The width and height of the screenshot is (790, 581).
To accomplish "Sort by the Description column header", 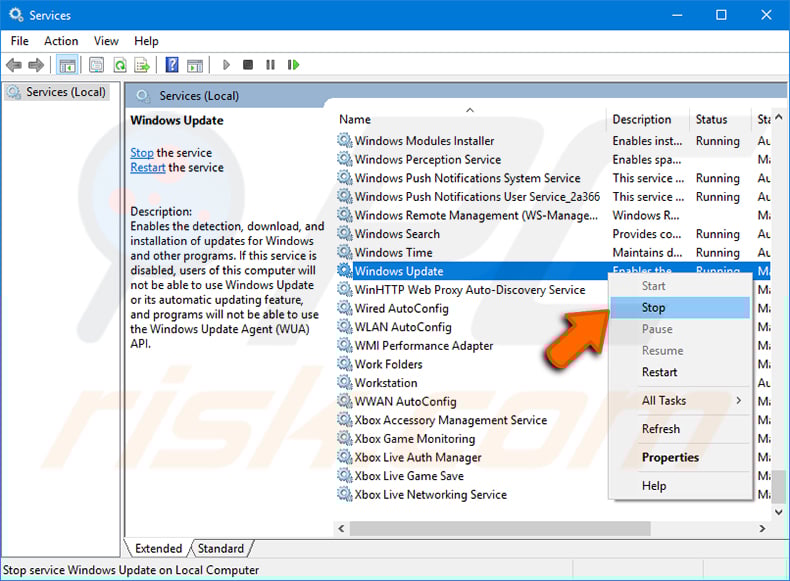I will coord(647,119).
